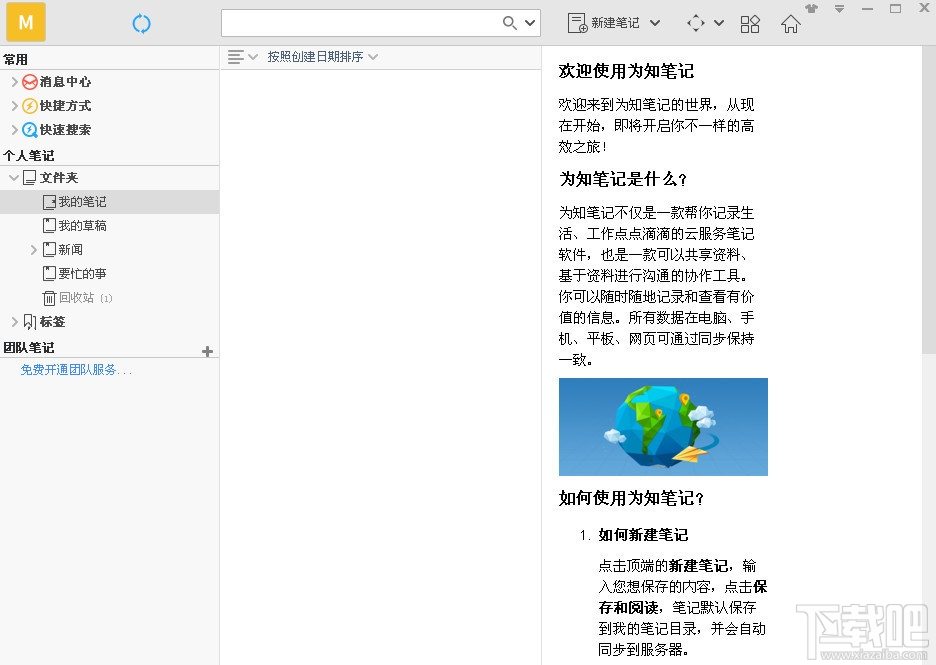Expand the 消息中心 item
Screen dimensions: 936x665
tap(14, 82)
